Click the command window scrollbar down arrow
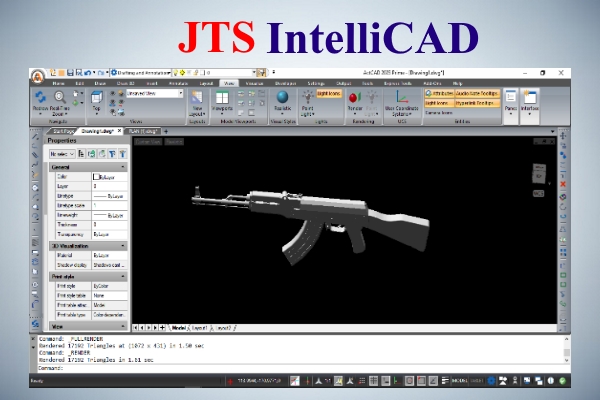The image size is (600, 400). tap(566, 360)
